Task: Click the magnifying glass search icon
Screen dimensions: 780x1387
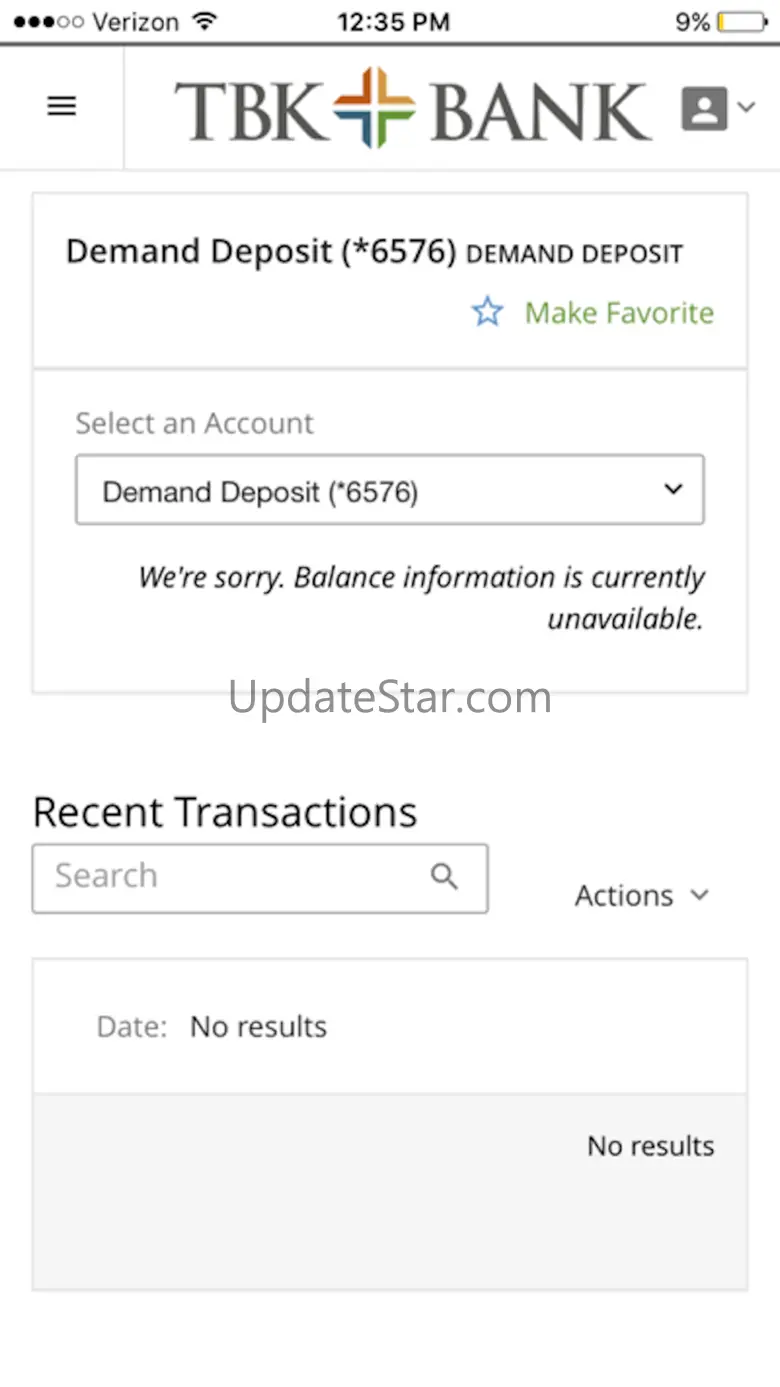Action: pos(444,877)
